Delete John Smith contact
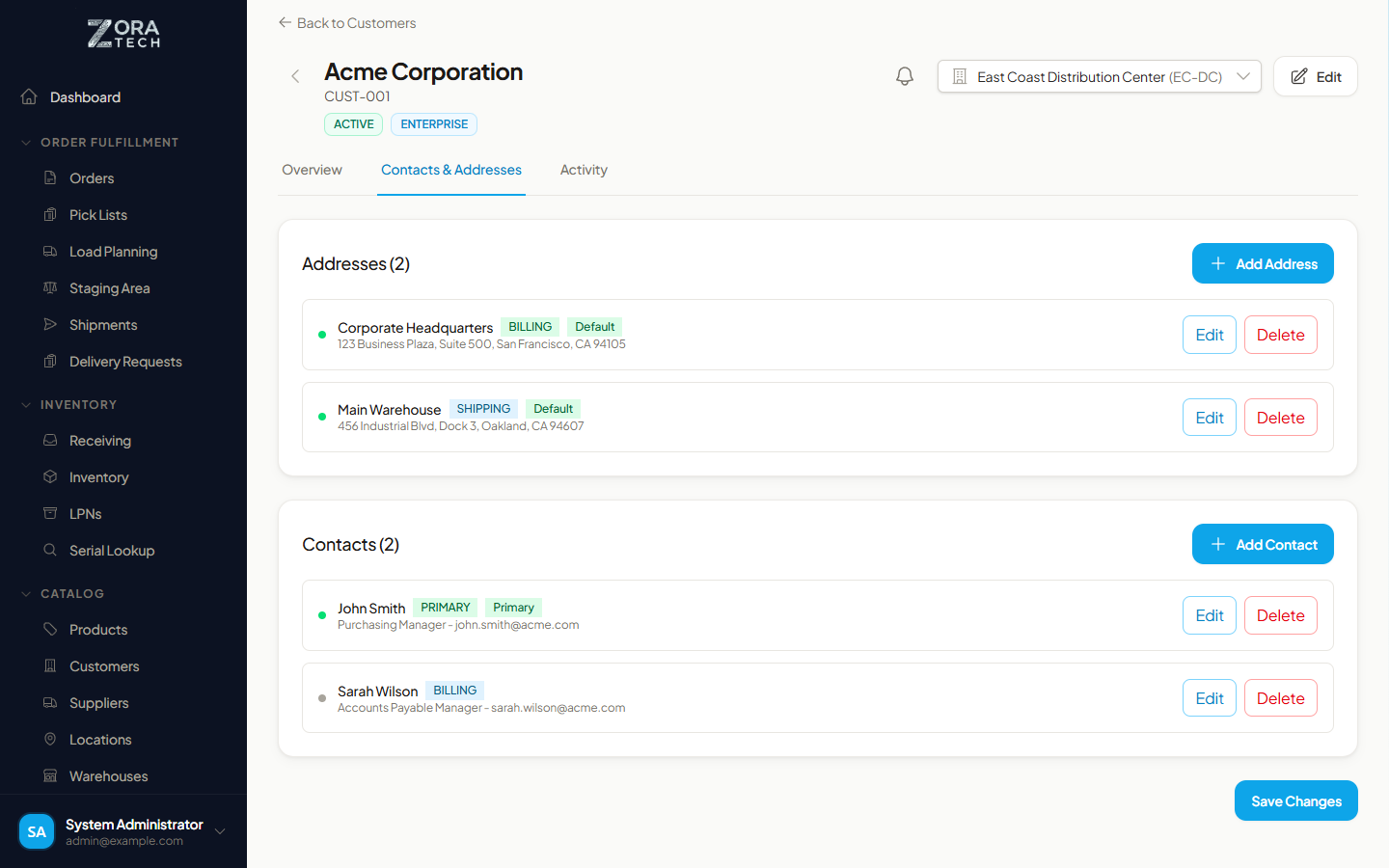Image resolution: width=1389 pixels, height=868 pixels. click(1281, 615)
